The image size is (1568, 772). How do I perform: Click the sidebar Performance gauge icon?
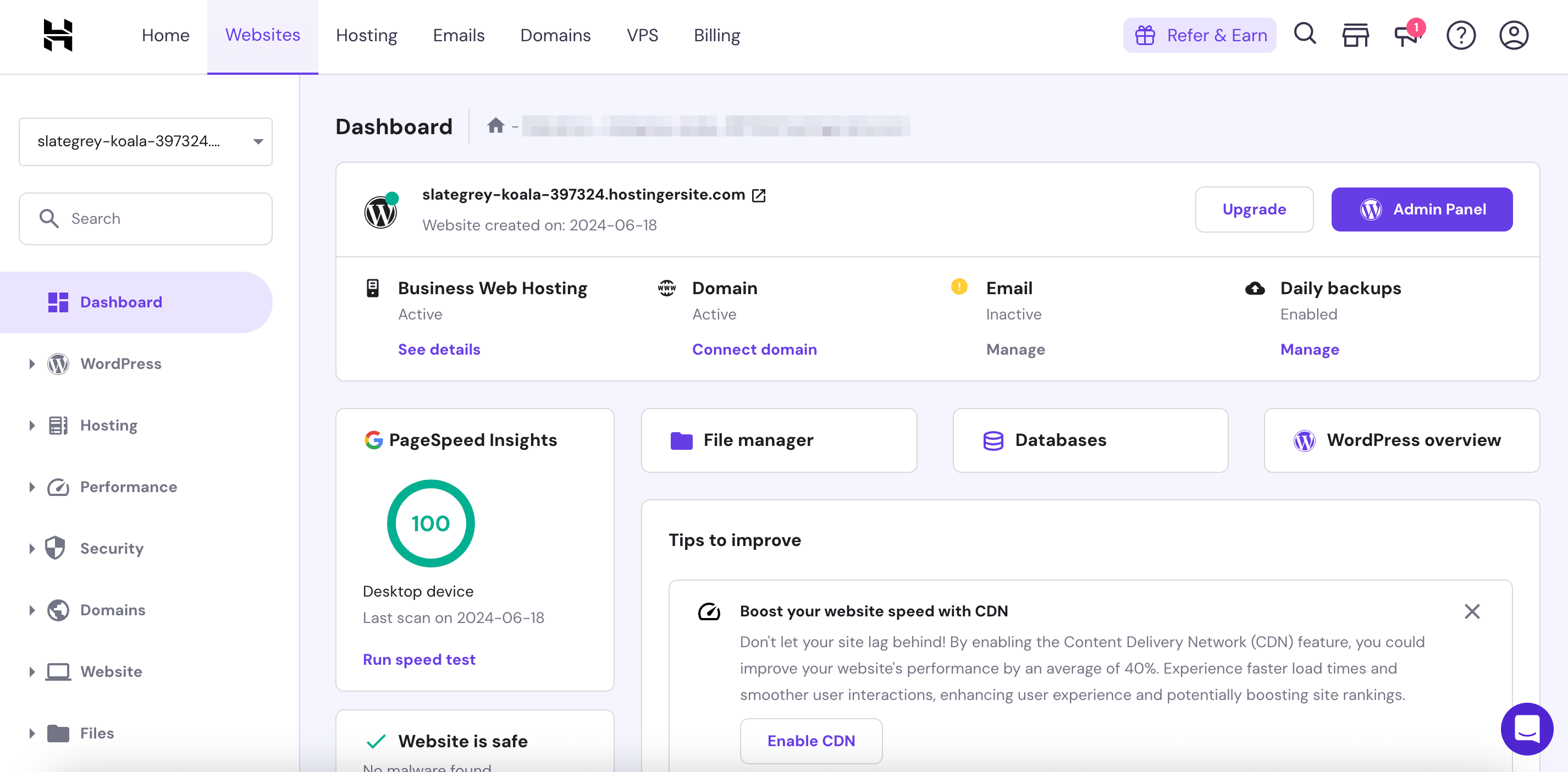click(58, 487)
